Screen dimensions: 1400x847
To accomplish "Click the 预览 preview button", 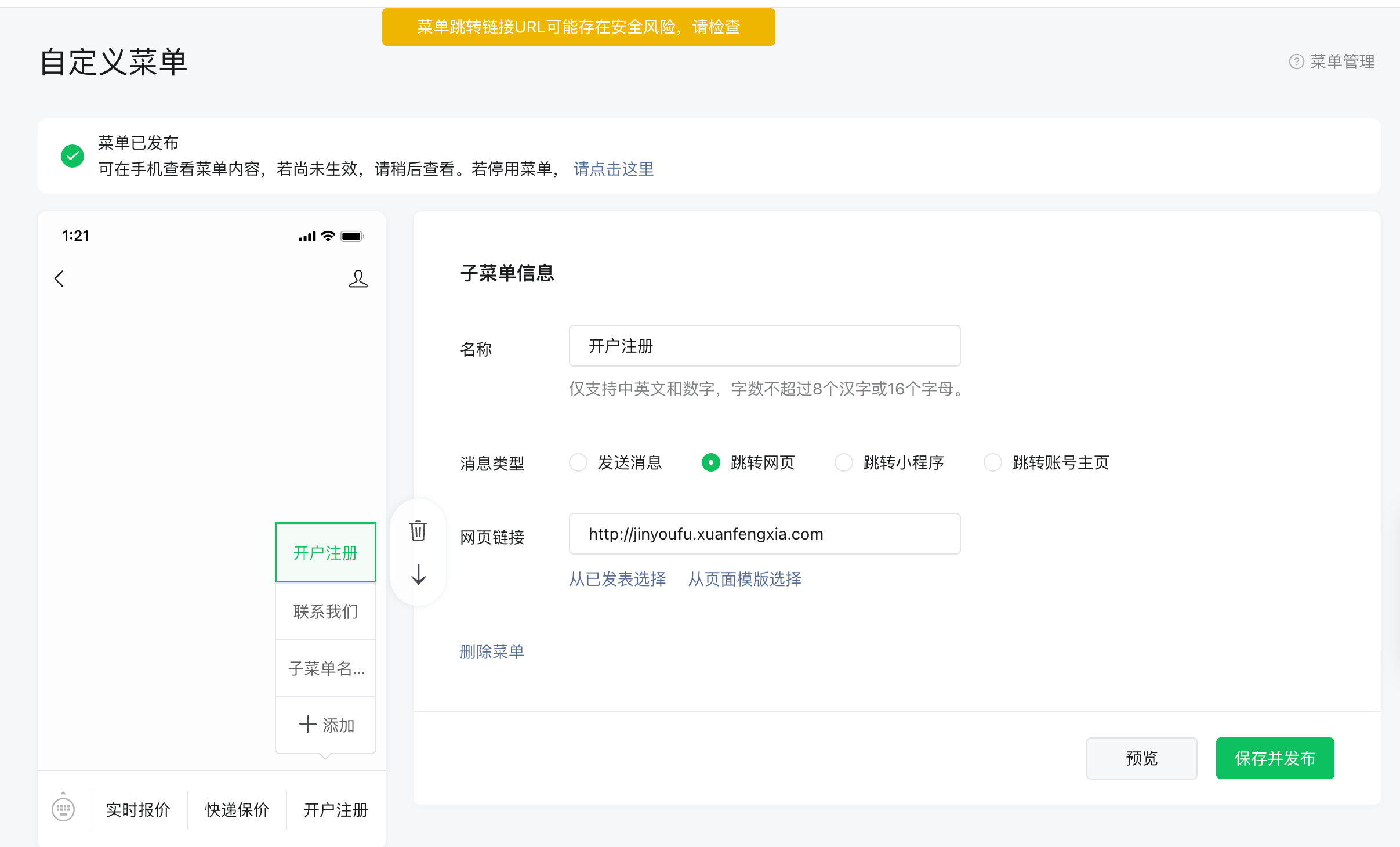I will [1141, 758].
